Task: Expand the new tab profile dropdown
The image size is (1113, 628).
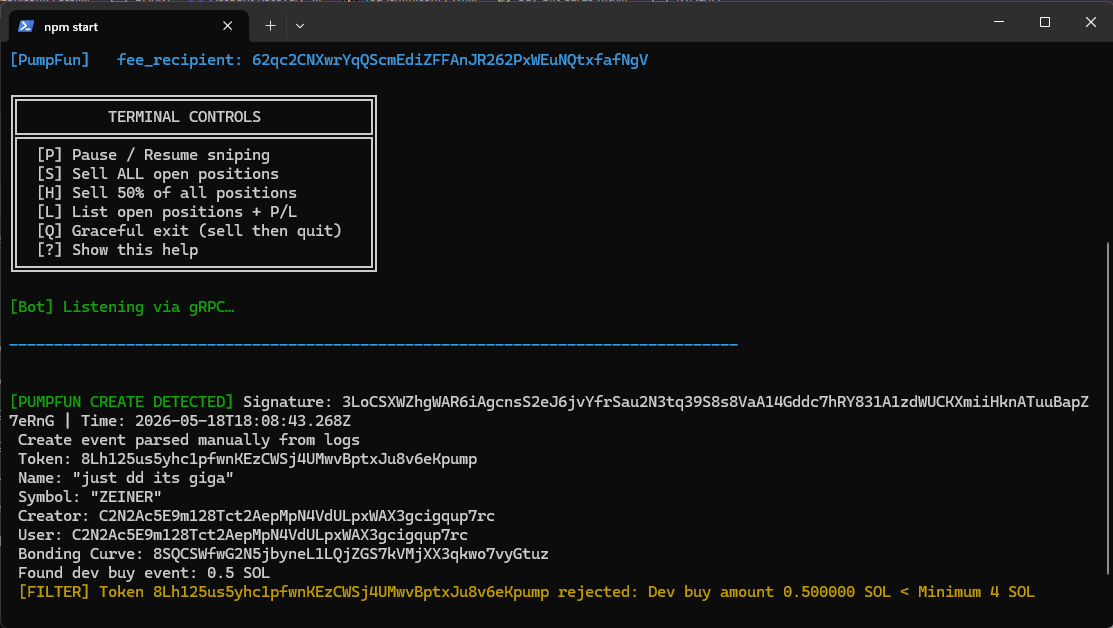Action: click(x=300, y=26)
